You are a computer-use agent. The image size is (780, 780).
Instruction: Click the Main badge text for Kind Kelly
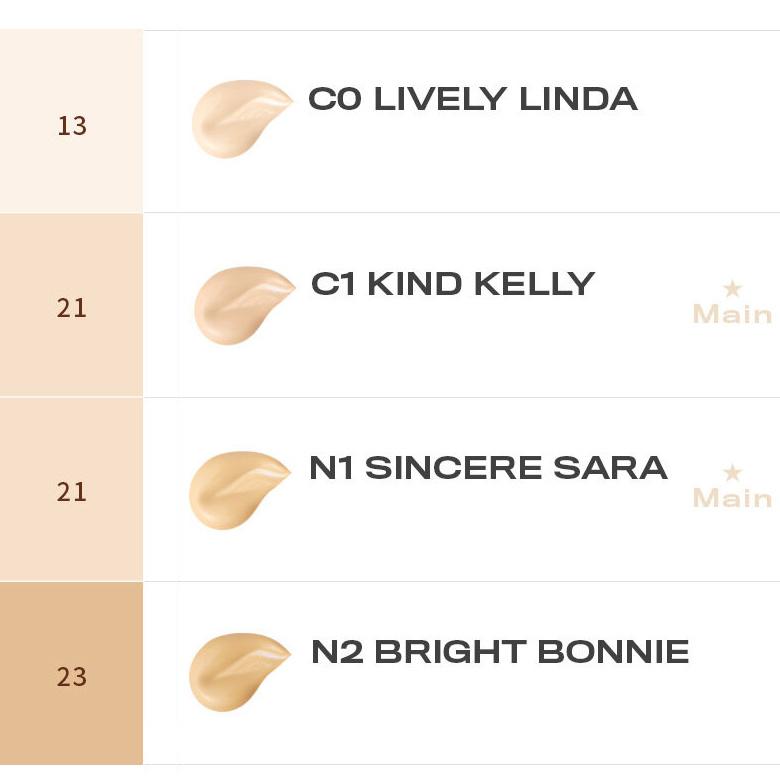click(x=732, y=314)
